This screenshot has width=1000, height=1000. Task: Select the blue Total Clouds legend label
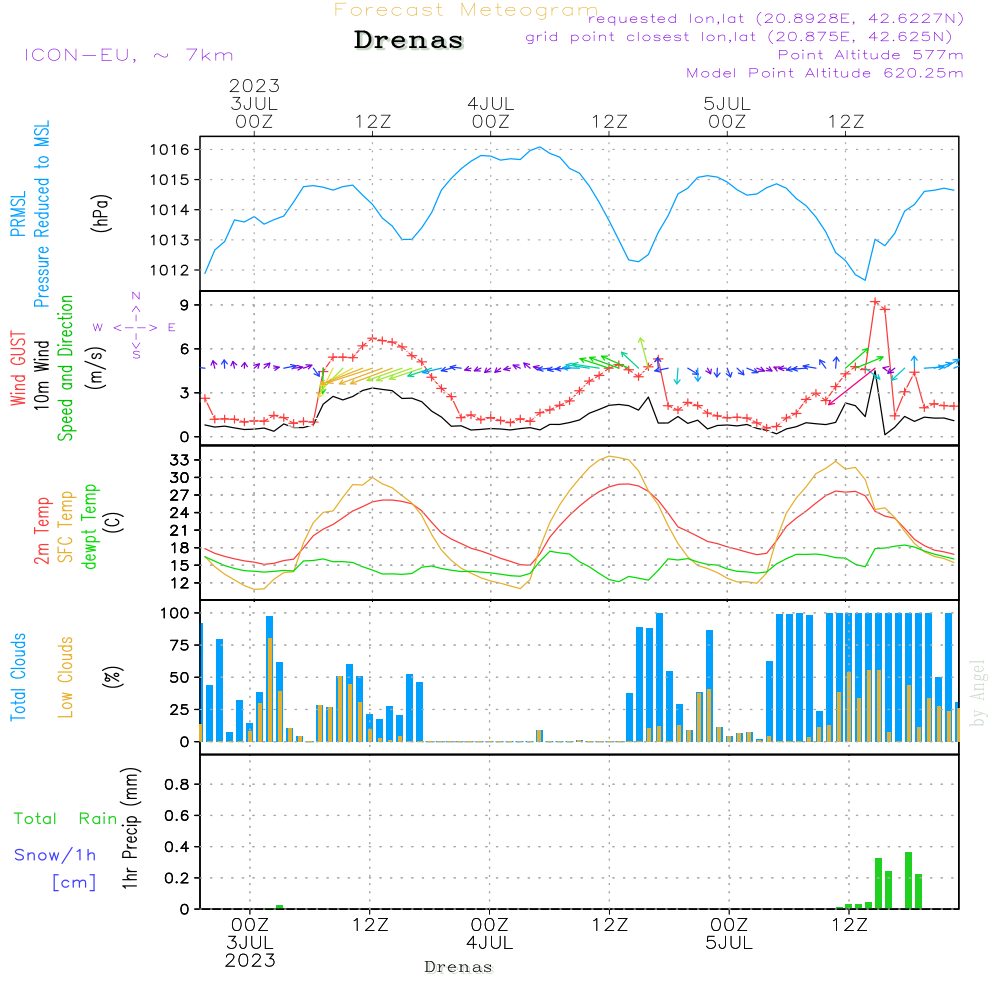18,677
